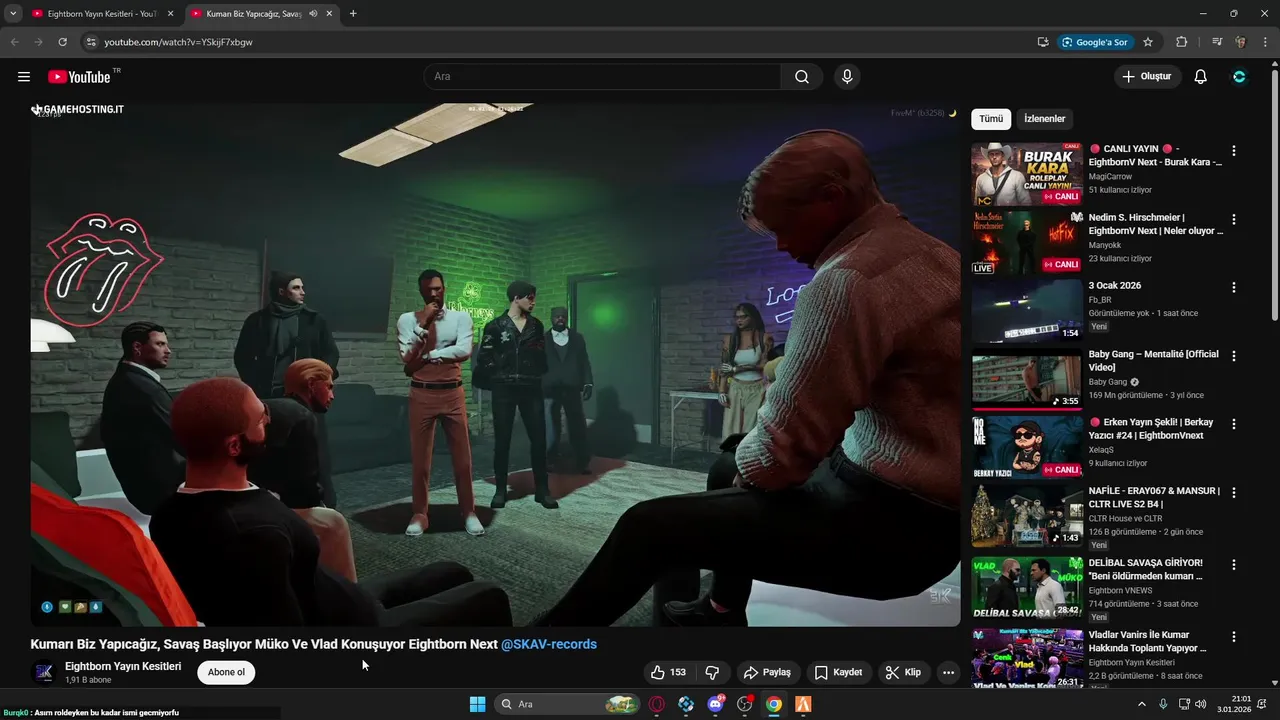Share the video with Paylaş
This screenshot has height=720, width=1280.
(x=767, y=672)
